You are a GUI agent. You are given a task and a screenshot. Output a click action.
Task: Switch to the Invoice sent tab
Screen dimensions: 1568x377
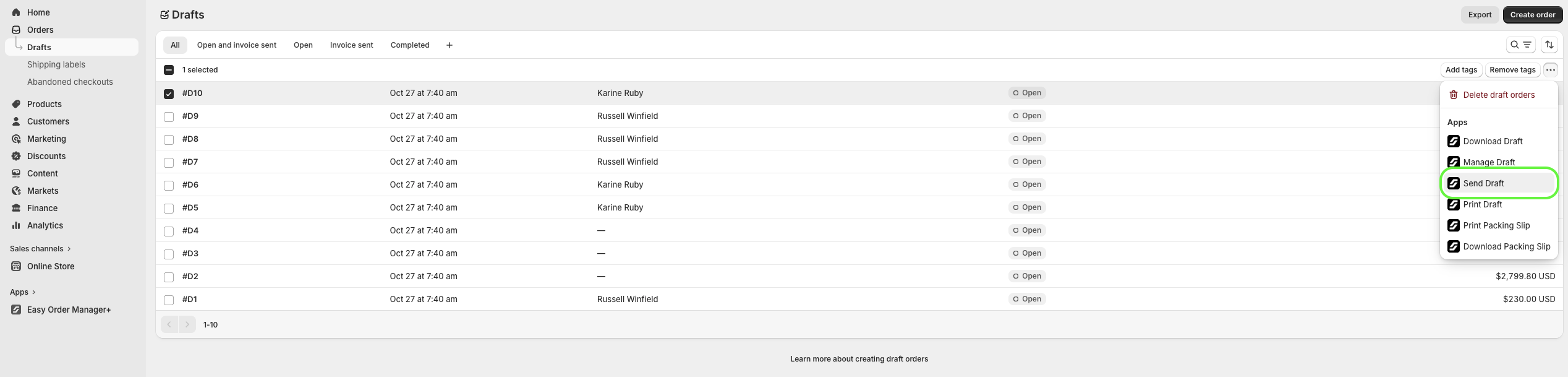[x=351, y=45]
